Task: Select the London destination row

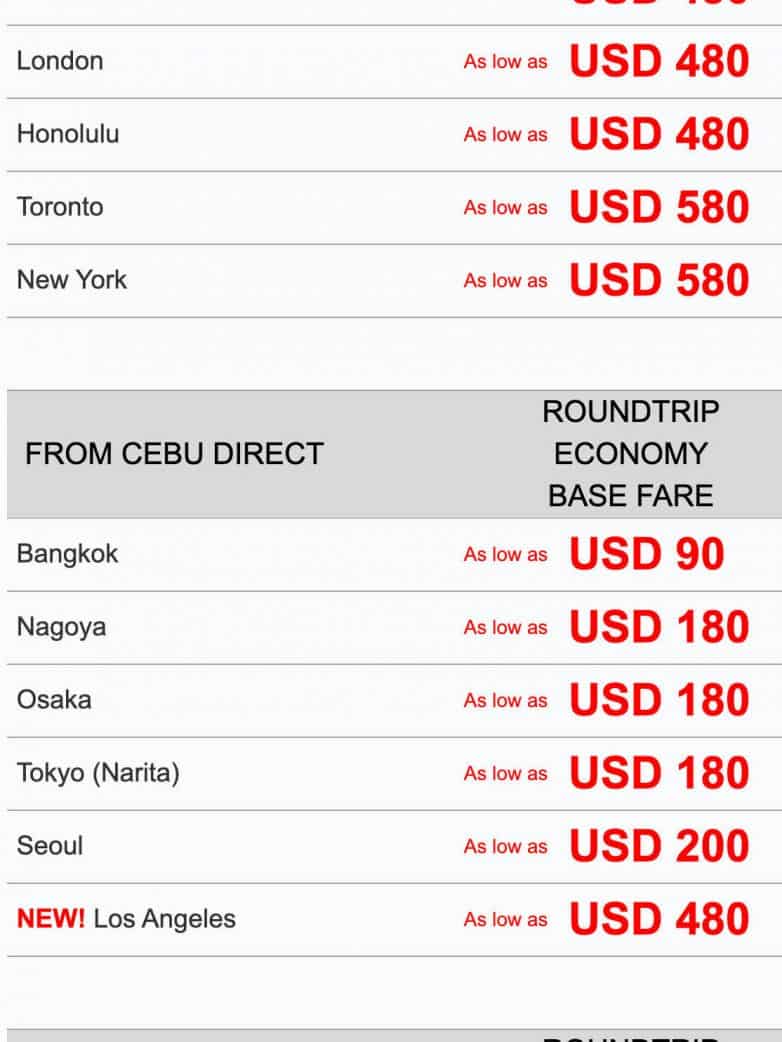Action: point(60,61)
